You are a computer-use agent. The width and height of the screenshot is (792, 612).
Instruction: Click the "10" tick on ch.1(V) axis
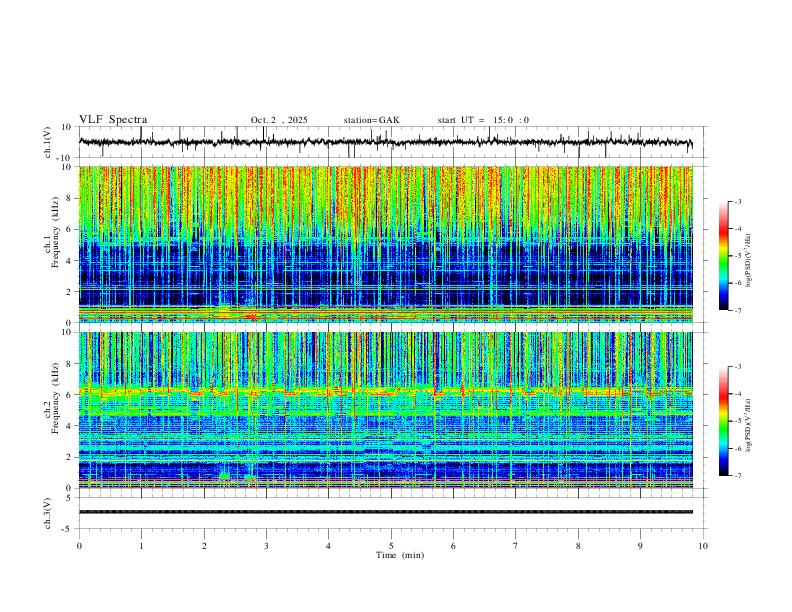(67, 127)
